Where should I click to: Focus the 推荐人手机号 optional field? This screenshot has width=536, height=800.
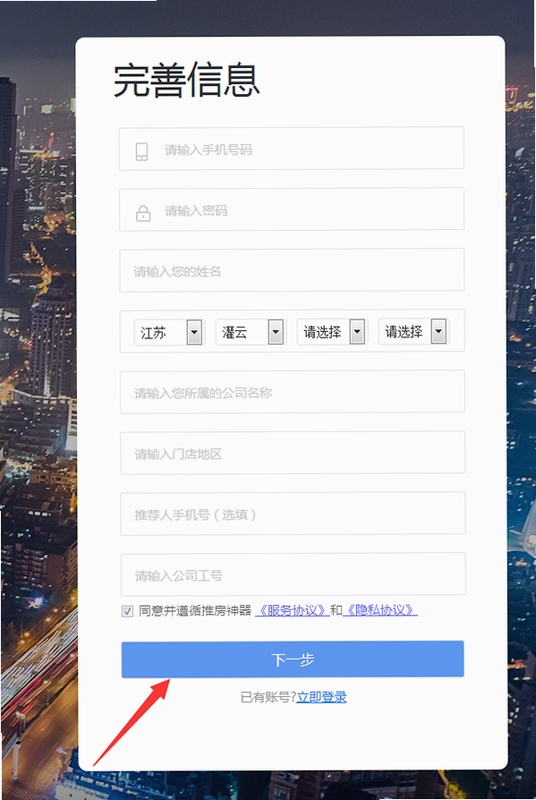(293, 513)
